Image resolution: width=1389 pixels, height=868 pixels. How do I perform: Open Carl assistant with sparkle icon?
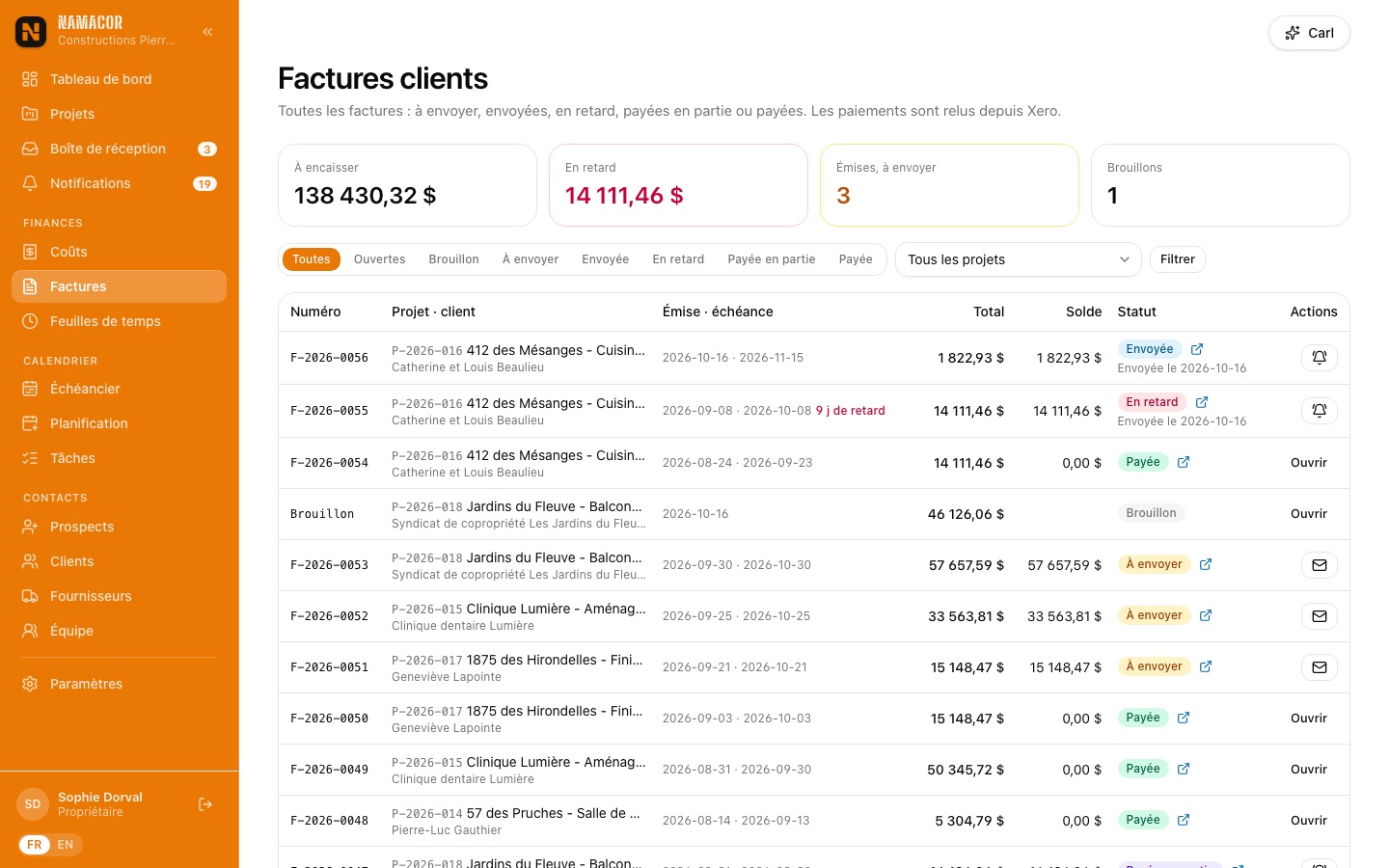pos(1309,33)
